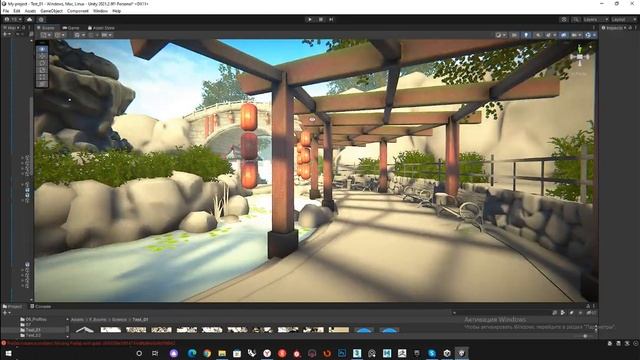Select the first asset thumbnail (roof shape)

click(84, 329)
